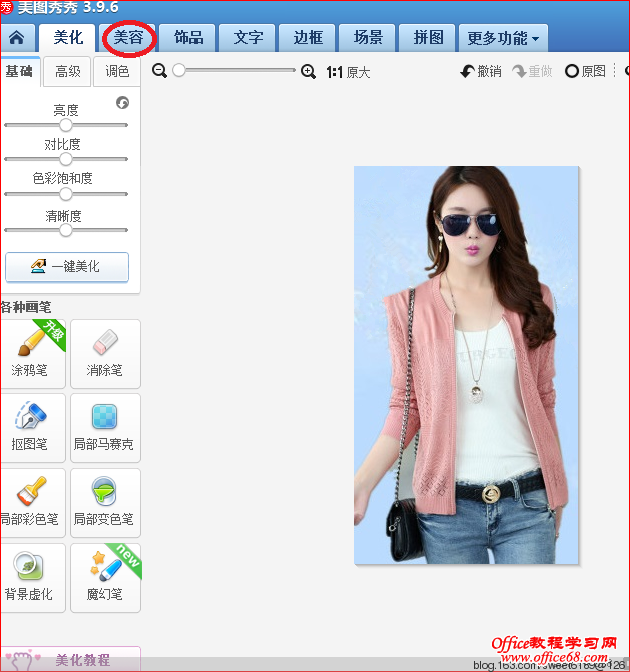Switch to the 文字 tab
Image resolution: width=630 pixels, height=672 pixels.
click(249, 38)
